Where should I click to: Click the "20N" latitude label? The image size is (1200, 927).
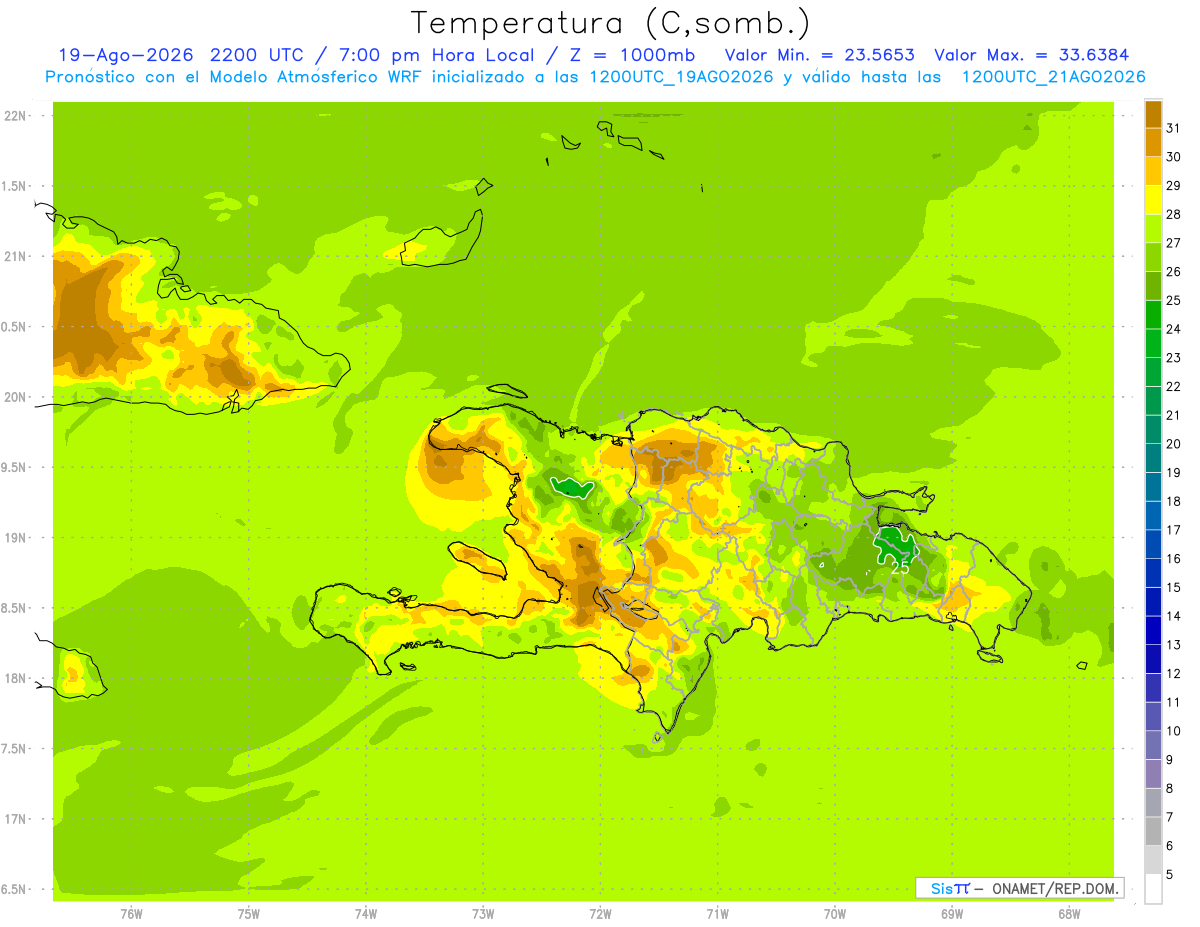[x=17, y=397]
